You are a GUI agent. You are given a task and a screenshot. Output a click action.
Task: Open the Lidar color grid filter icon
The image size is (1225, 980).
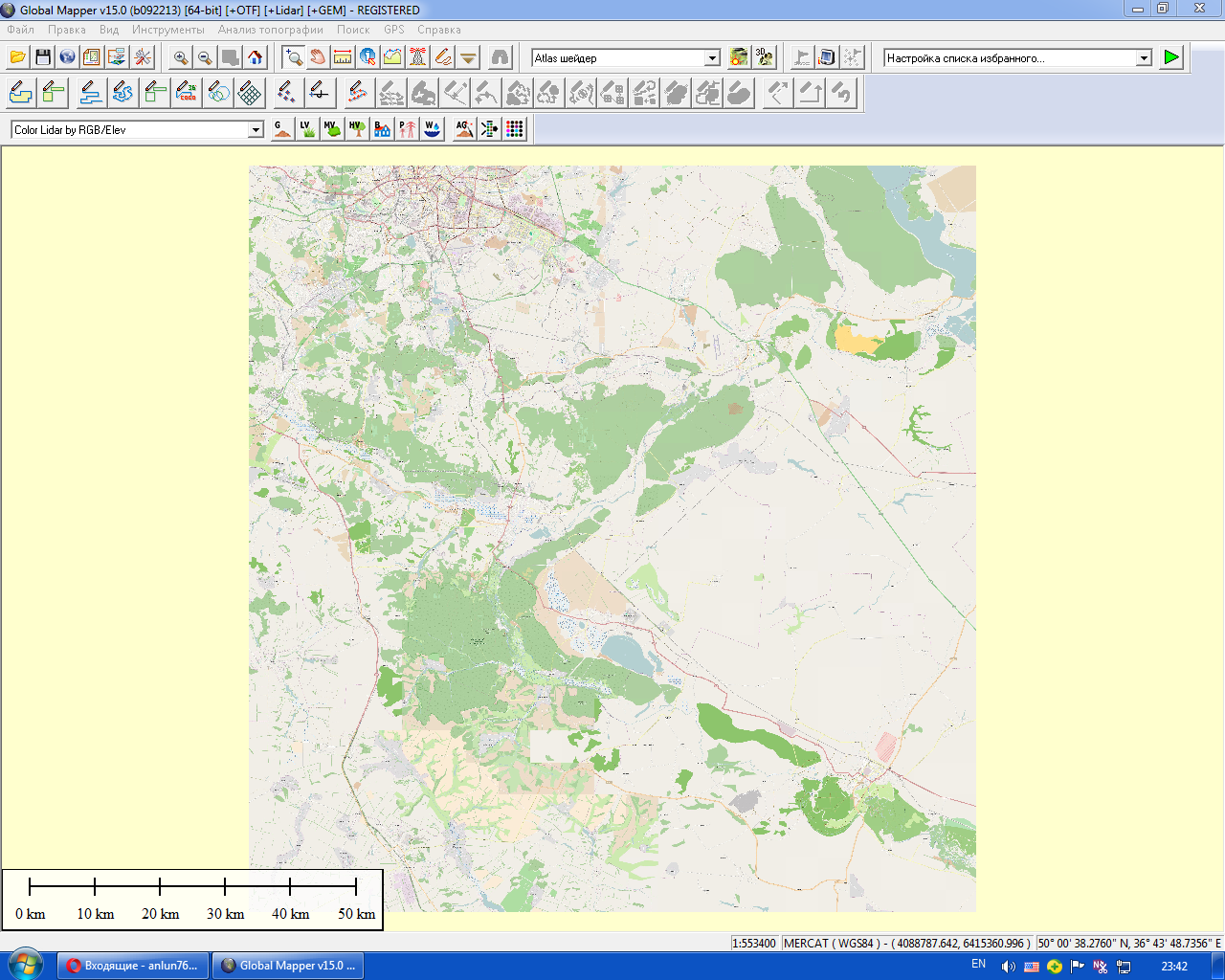coord(515,129)
